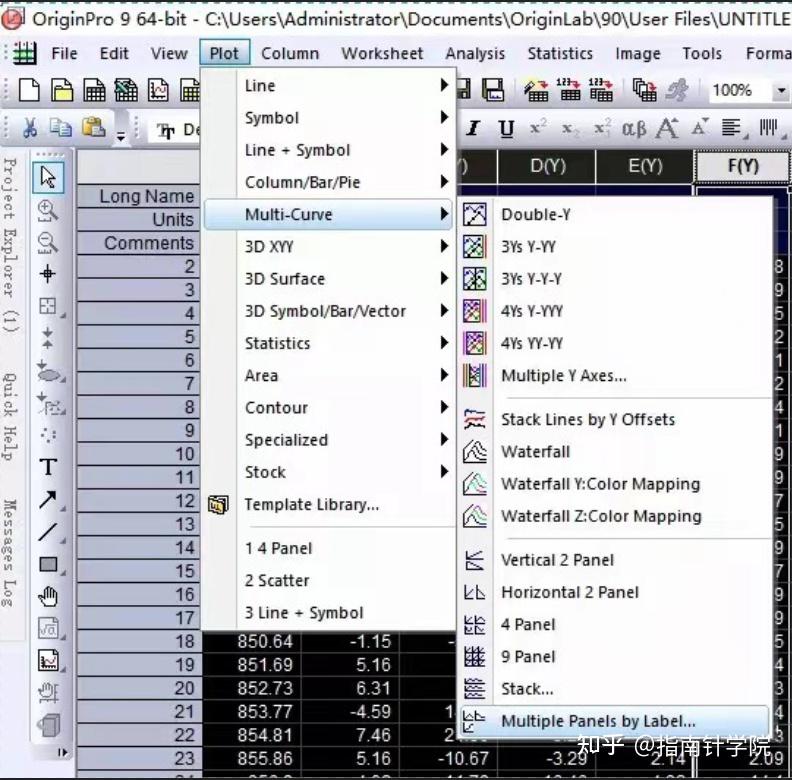
Task: Open the Statistics menu in menu bar
Action: pos(560,53)
